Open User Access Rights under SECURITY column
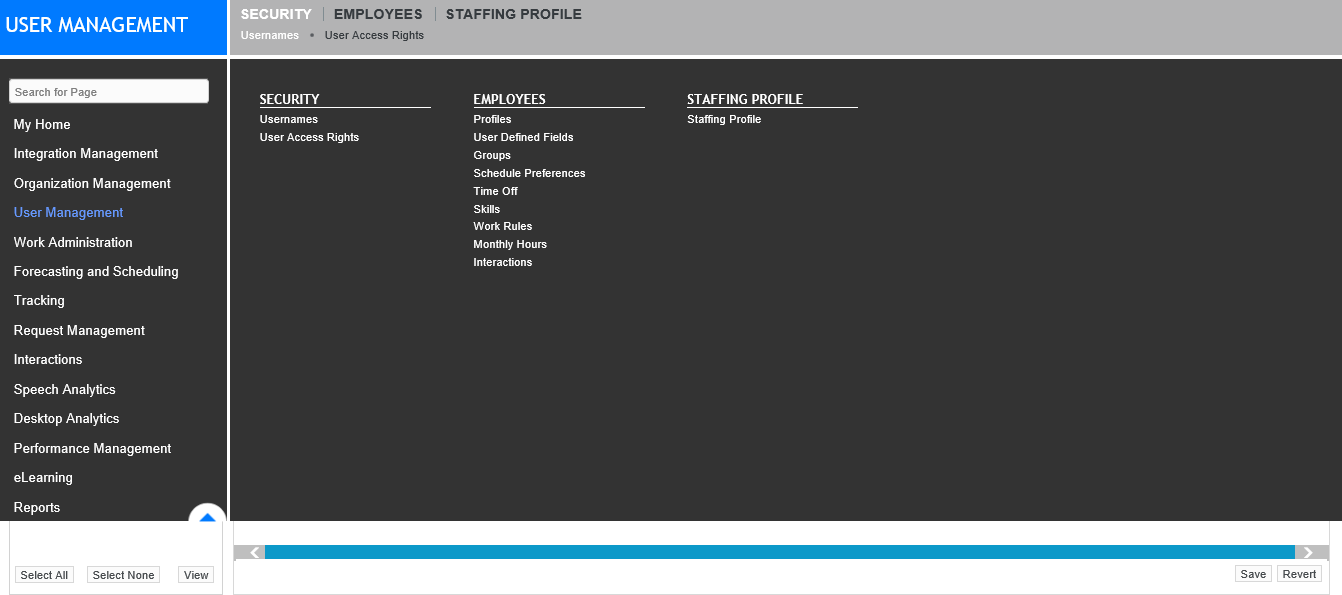1342x595 pixels. 309,137
